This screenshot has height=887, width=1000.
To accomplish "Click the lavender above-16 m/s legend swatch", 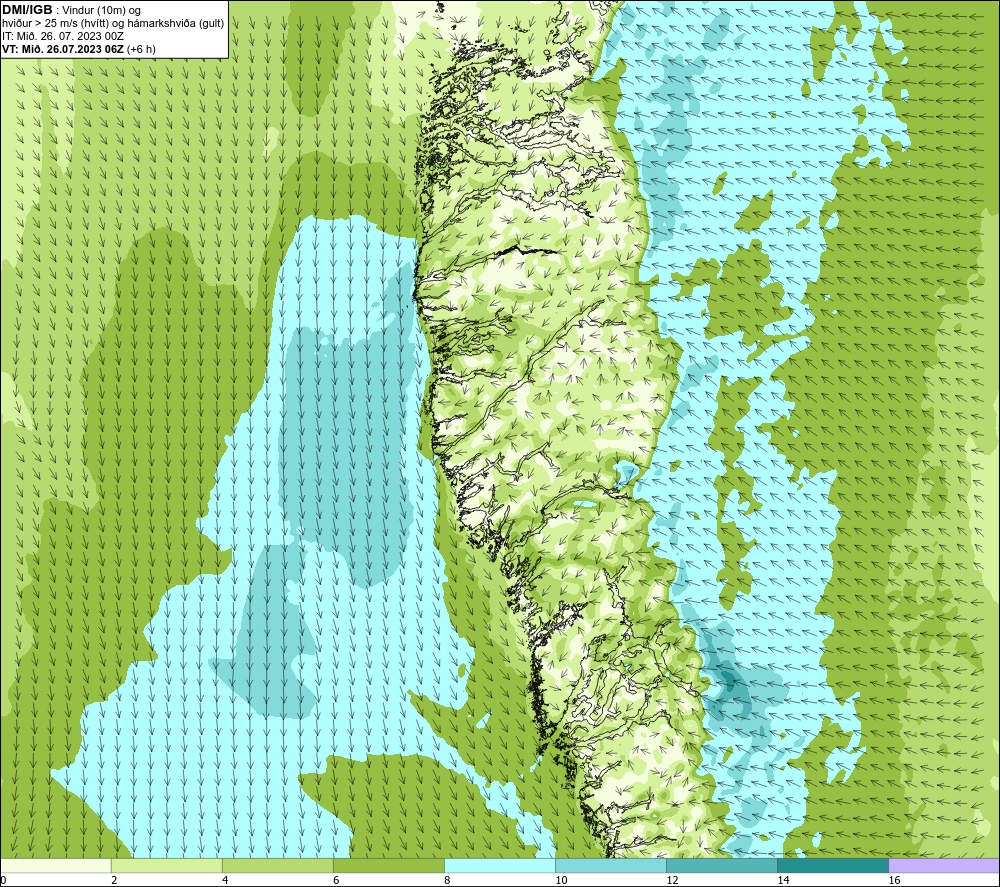I will 944,866.
